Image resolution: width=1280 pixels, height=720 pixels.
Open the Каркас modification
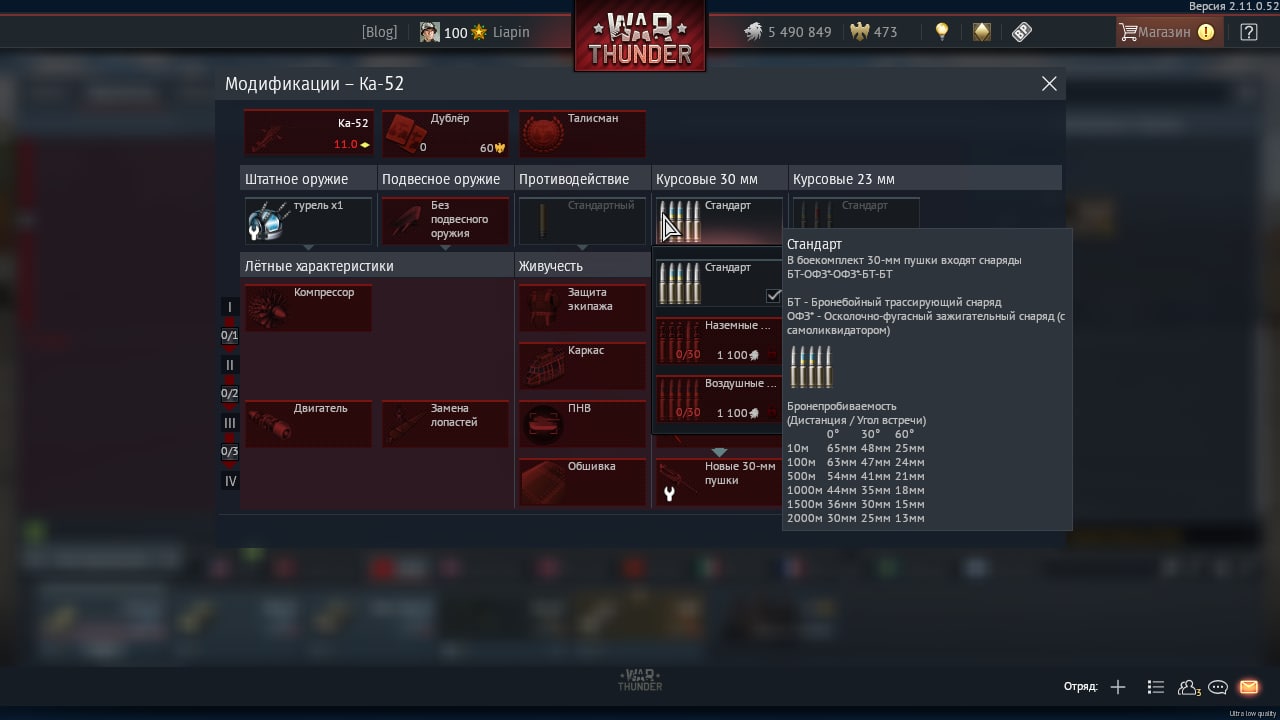point(582,365)
